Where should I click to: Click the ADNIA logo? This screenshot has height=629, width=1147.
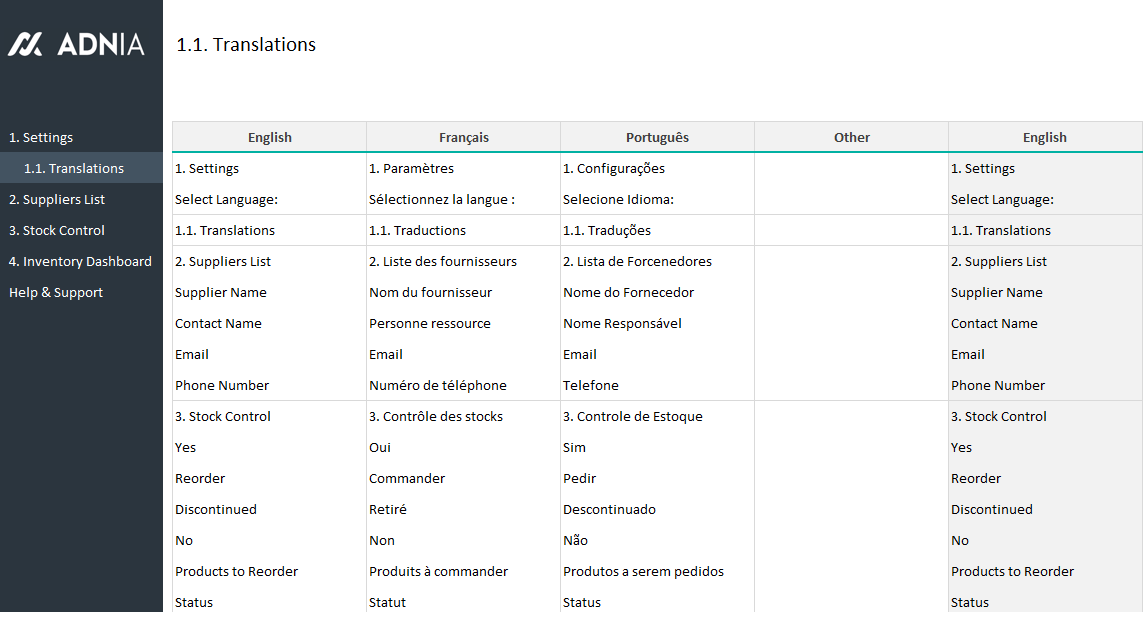coord(77,44)
